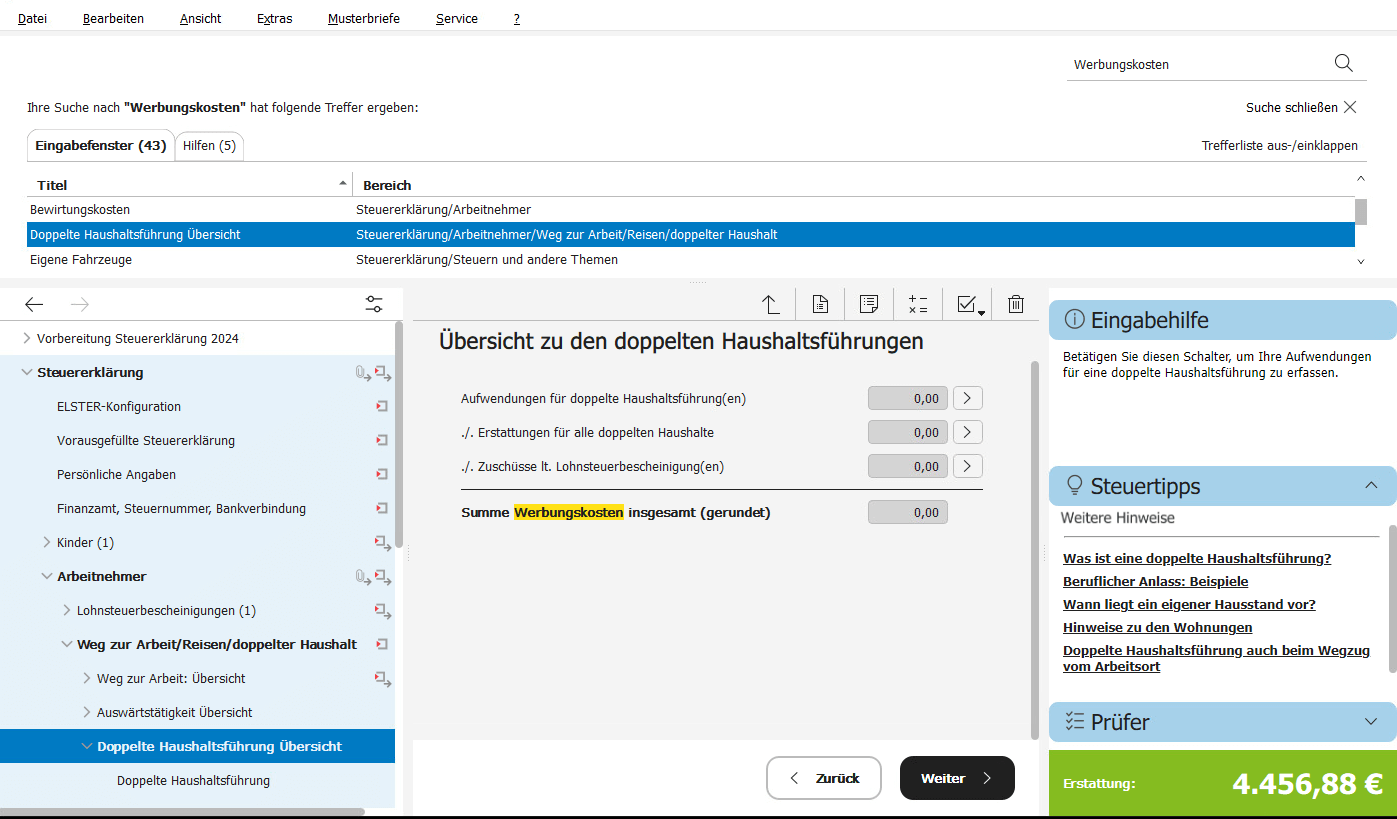Click paperclip icon on Arbeitnehmer row
Image resolution: width=1397 pixels, height=819 pixels.
pos(362,577)
